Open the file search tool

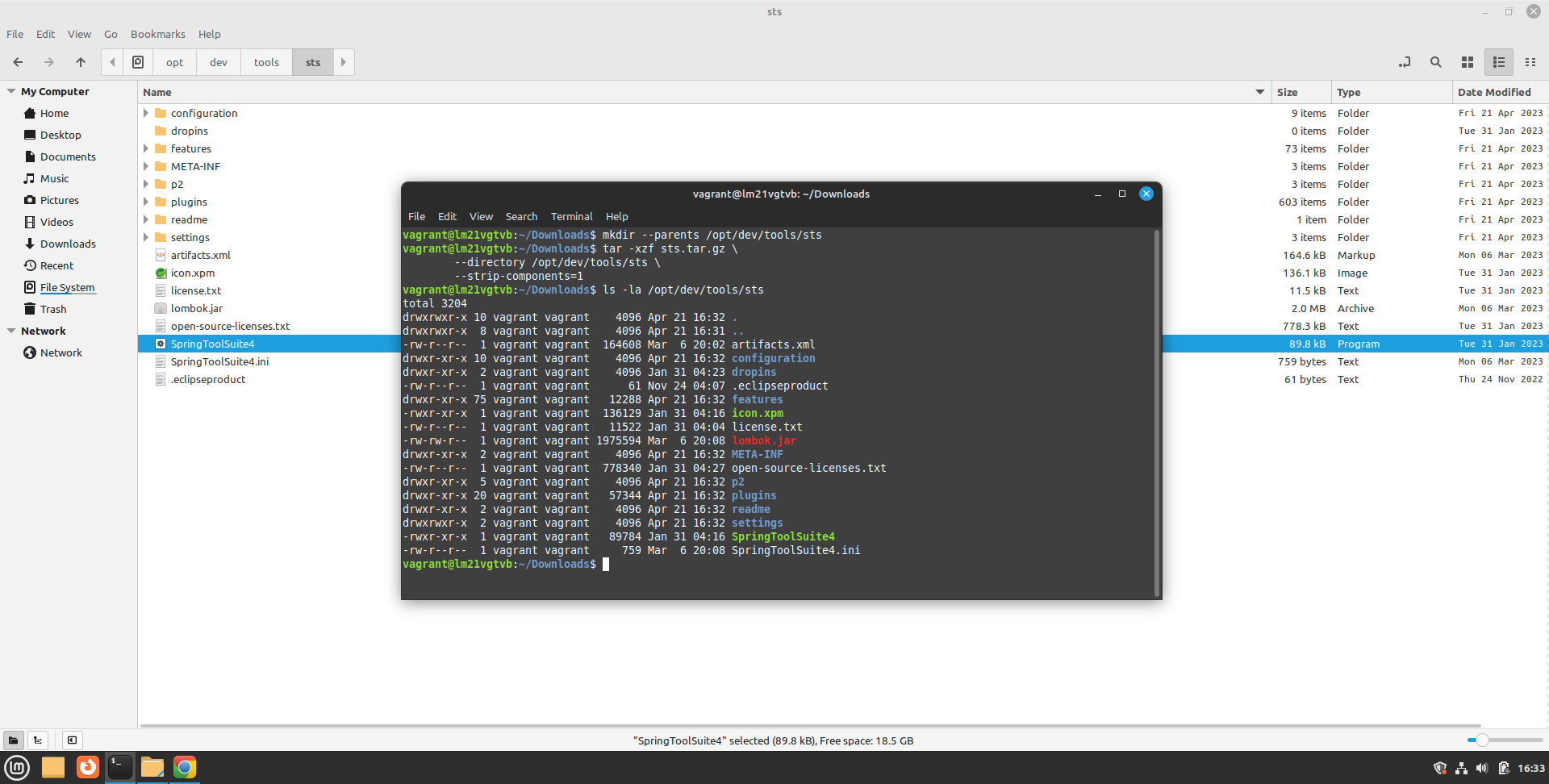(1435, 62)
